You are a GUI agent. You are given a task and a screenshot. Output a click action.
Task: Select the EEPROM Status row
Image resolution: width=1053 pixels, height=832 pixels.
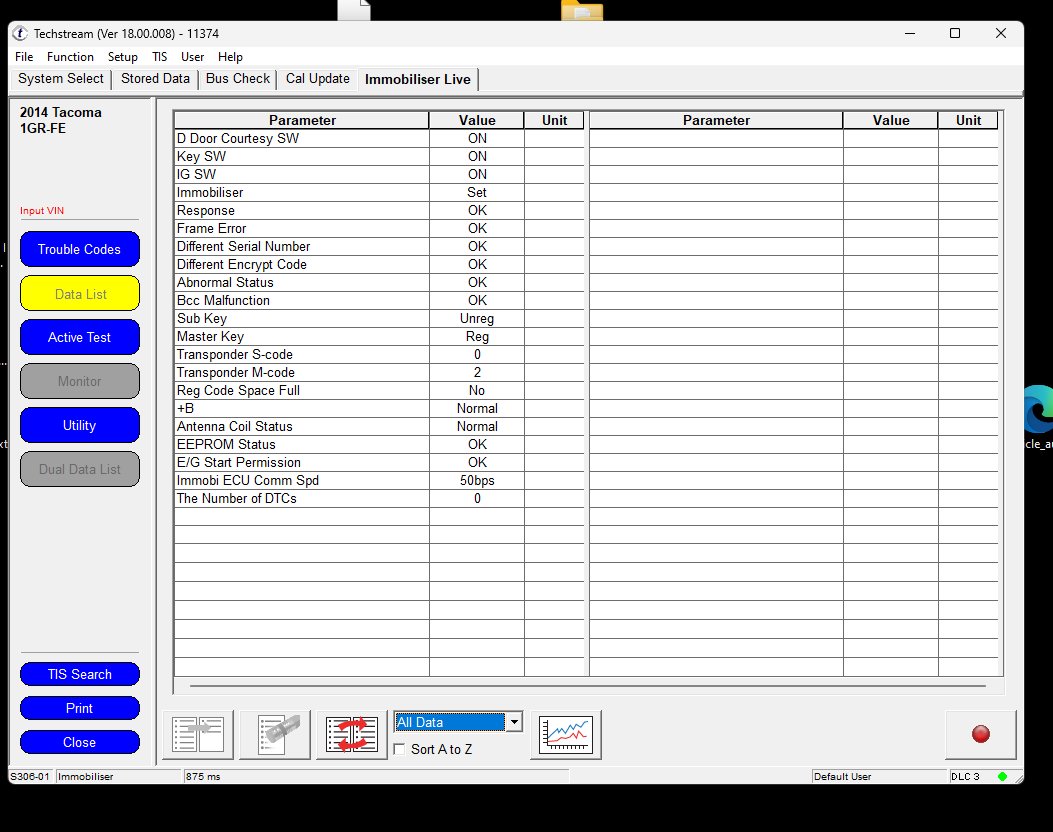tap(379, 445)
